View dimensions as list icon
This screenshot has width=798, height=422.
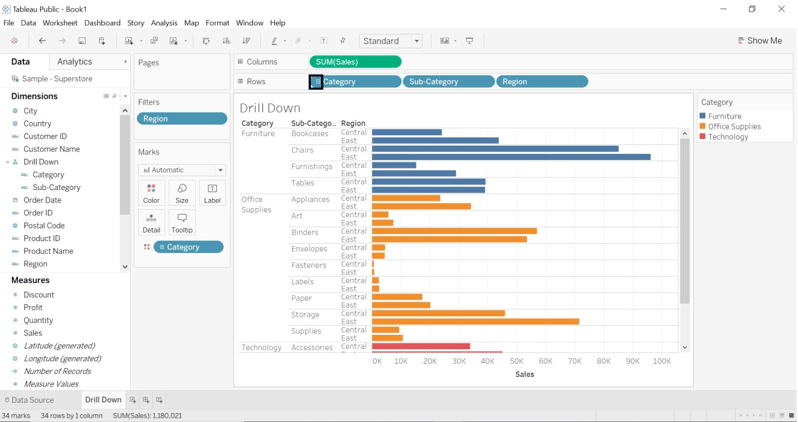(106, 96)
